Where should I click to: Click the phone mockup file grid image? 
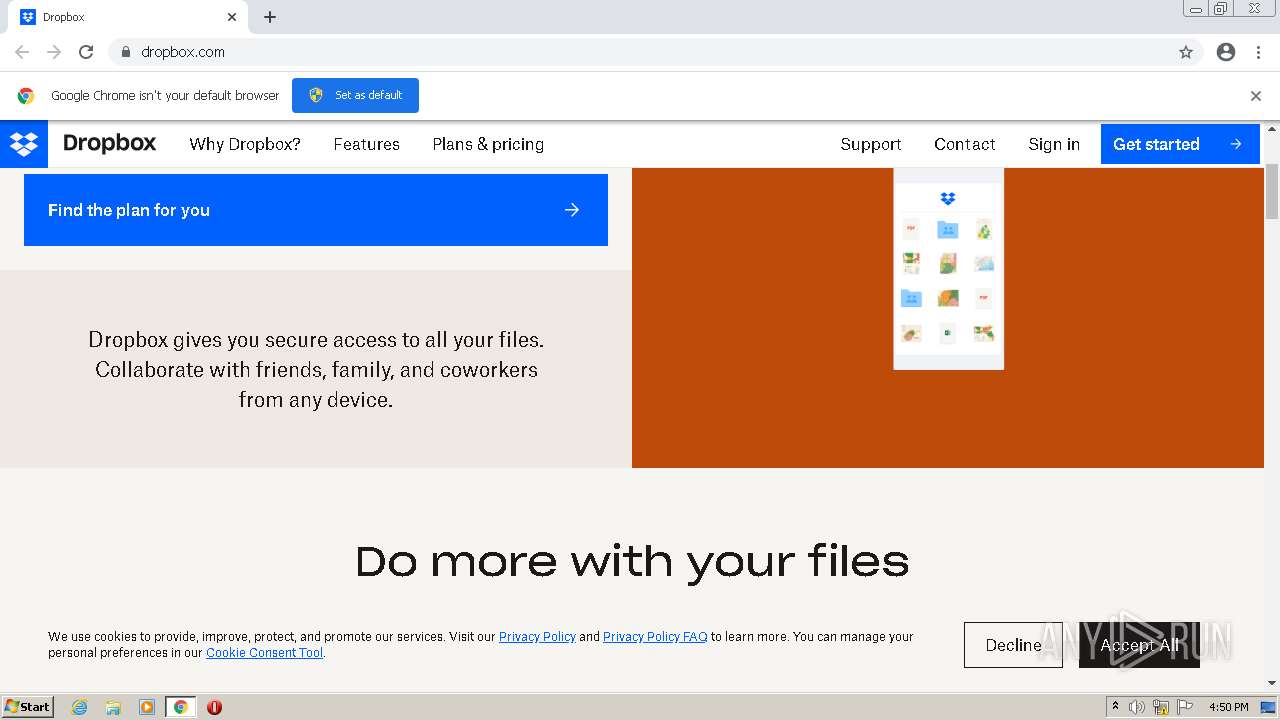(x=948, y=269)
